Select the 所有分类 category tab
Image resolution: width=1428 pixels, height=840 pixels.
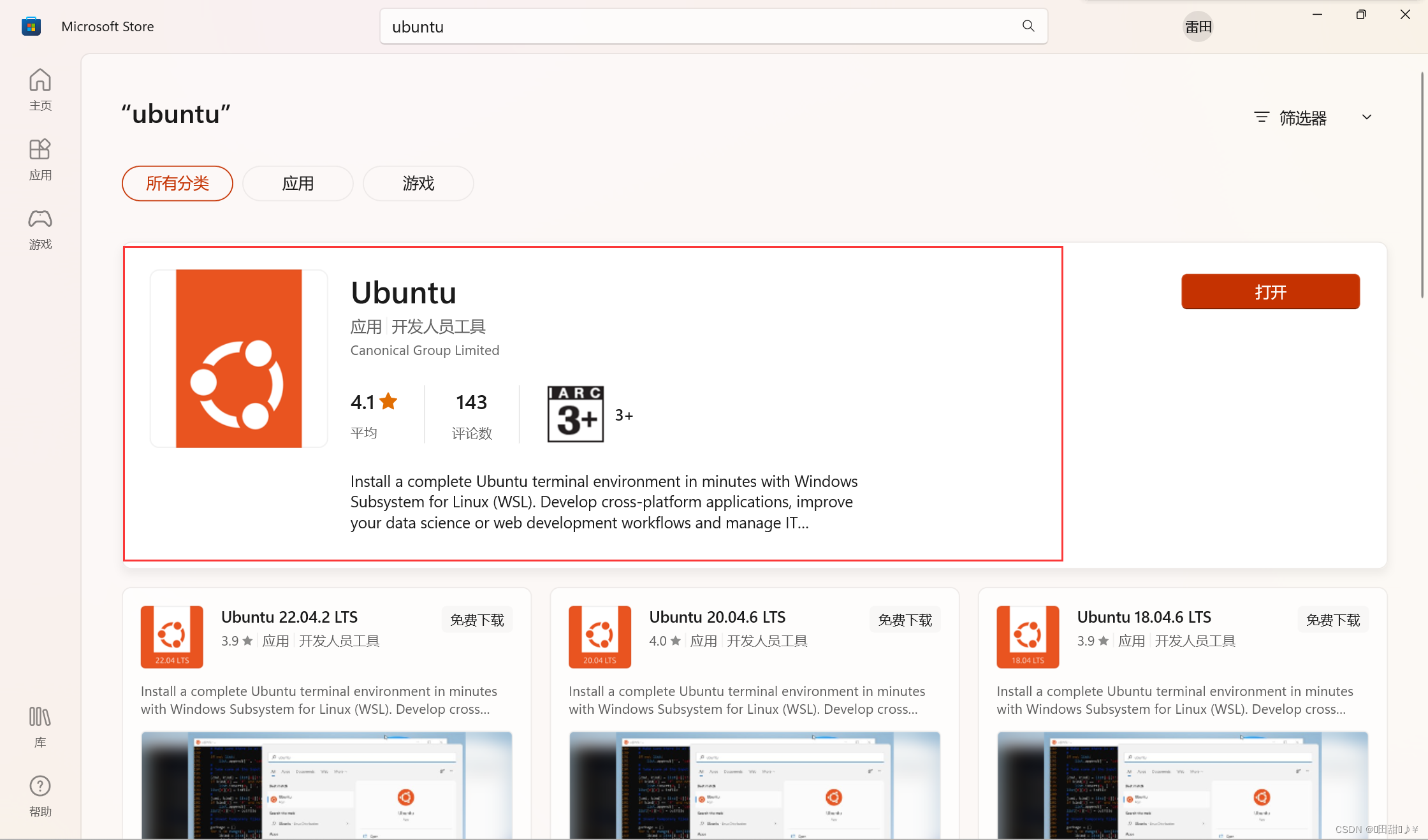pos(177,184)
